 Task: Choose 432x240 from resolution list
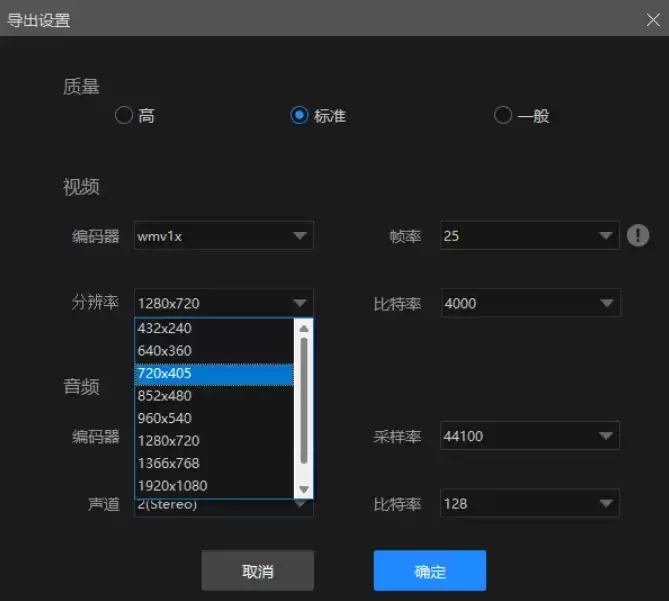[215, 328]
